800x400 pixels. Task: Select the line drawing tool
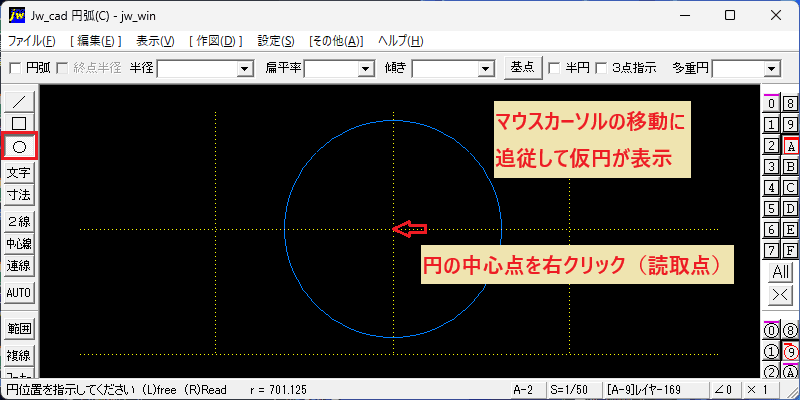click(x=19, y=102)
